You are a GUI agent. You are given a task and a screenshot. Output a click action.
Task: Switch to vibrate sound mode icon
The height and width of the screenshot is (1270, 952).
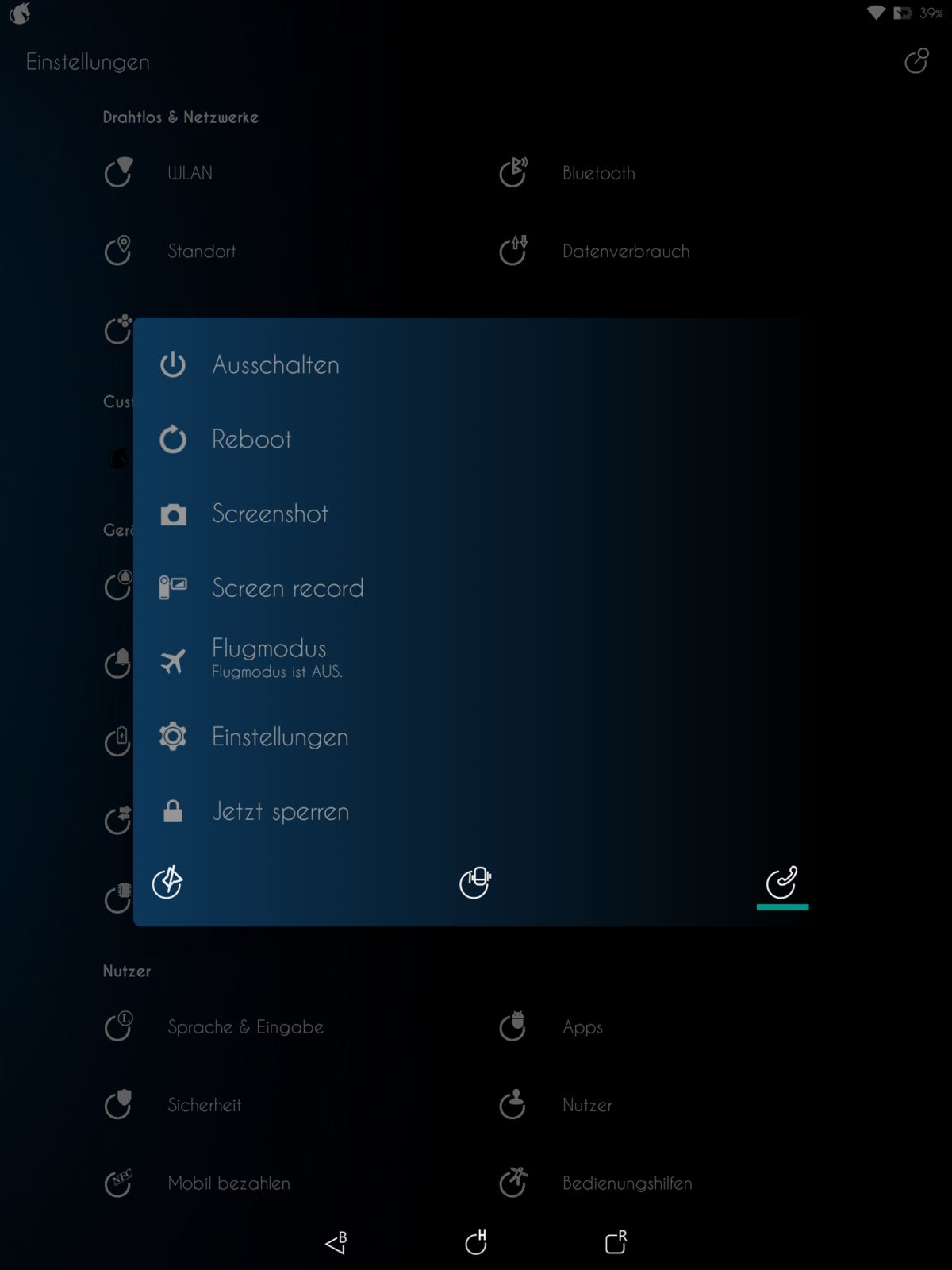click(475, 882)
